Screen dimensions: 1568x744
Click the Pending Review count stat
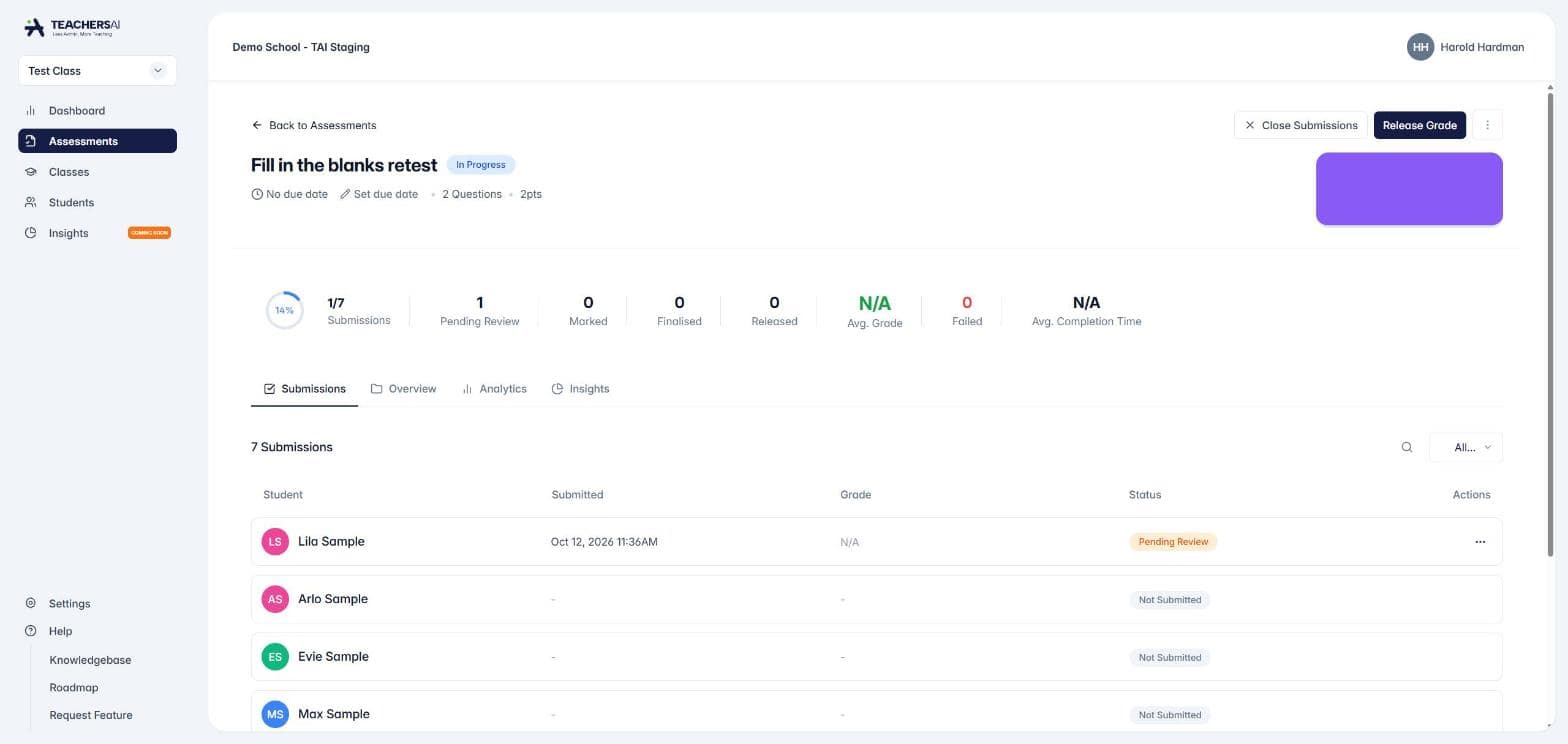pos(480,310)
